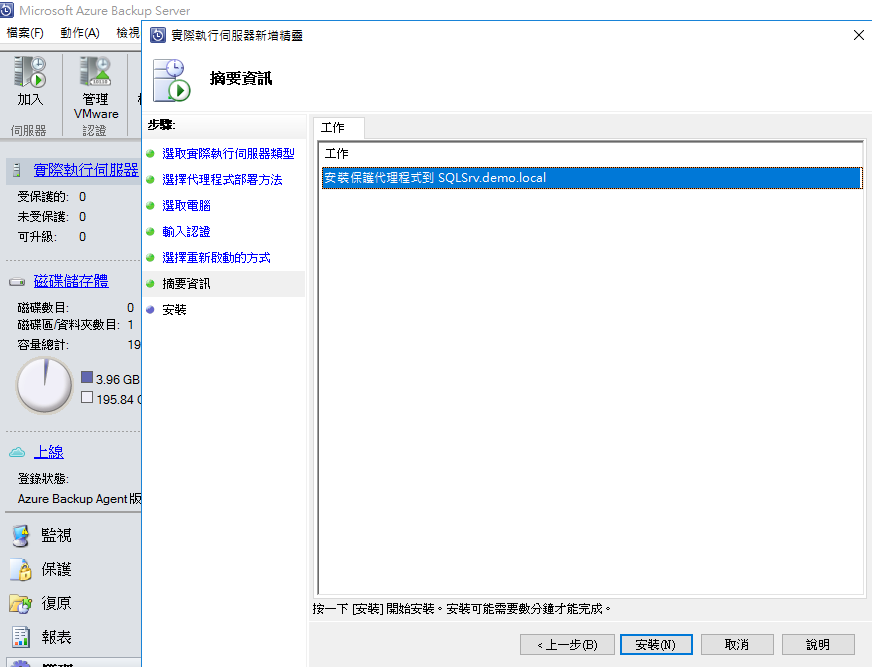Open the 檢視 menu
The height and width of the screenshot is (667, 872).
coord(128,33)
